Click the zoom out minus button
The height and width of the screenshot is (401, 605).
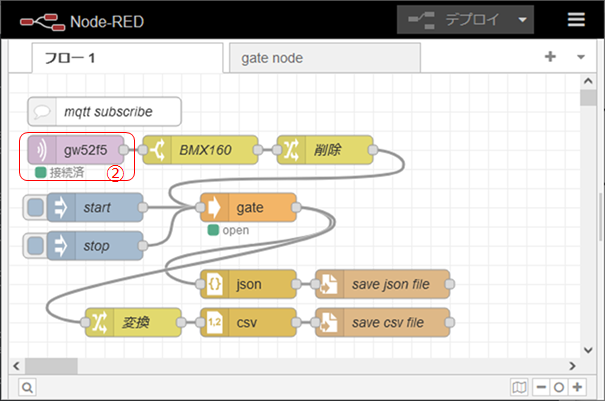pos(541,387)
